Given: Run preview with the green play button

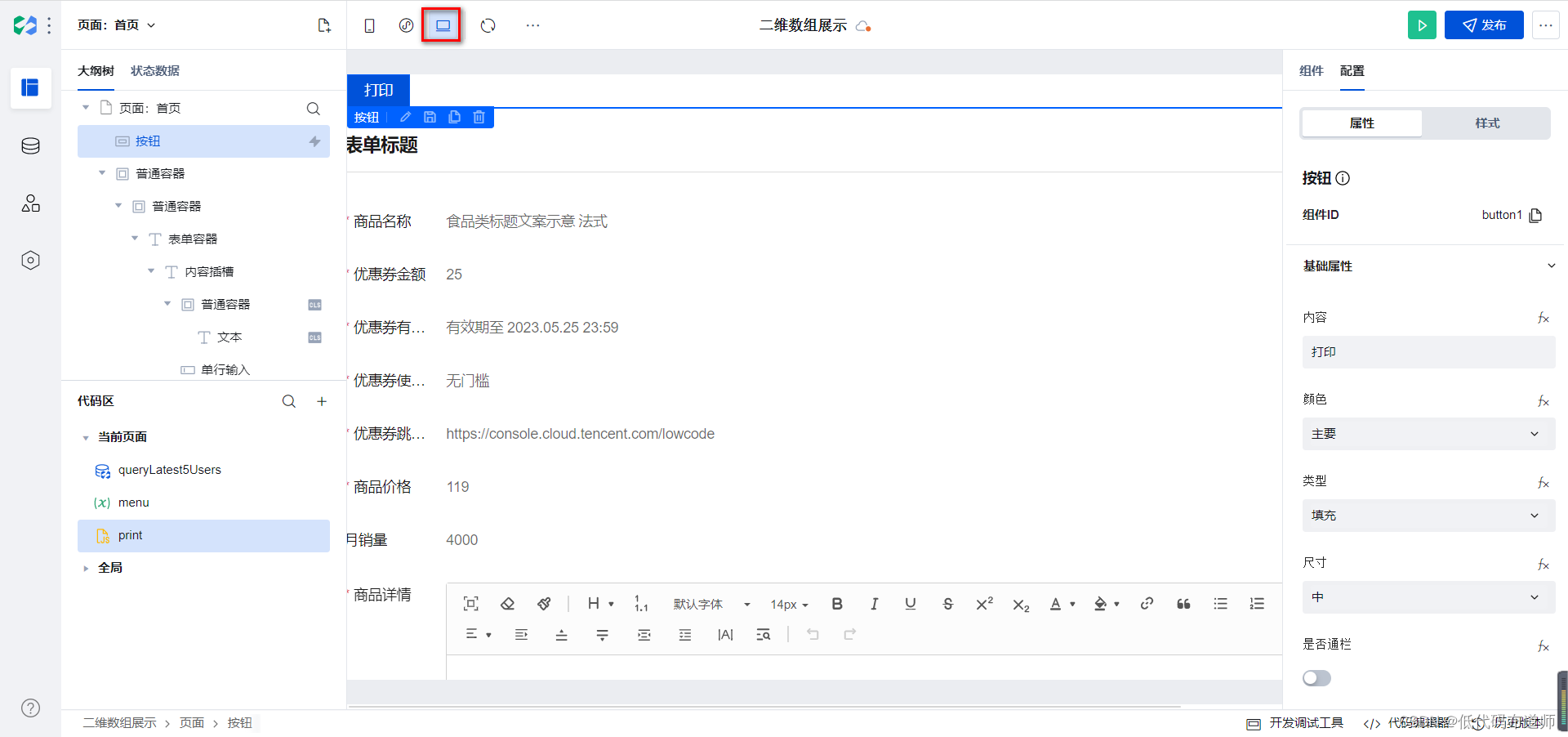Looking at the screenshot, I should coord(1422,25).
